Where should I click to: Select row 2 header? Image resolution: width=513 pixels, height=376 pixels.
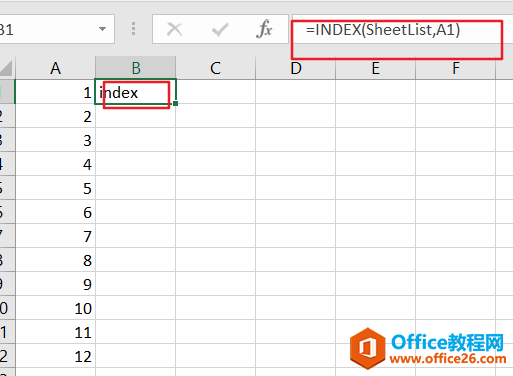(7, 116)
